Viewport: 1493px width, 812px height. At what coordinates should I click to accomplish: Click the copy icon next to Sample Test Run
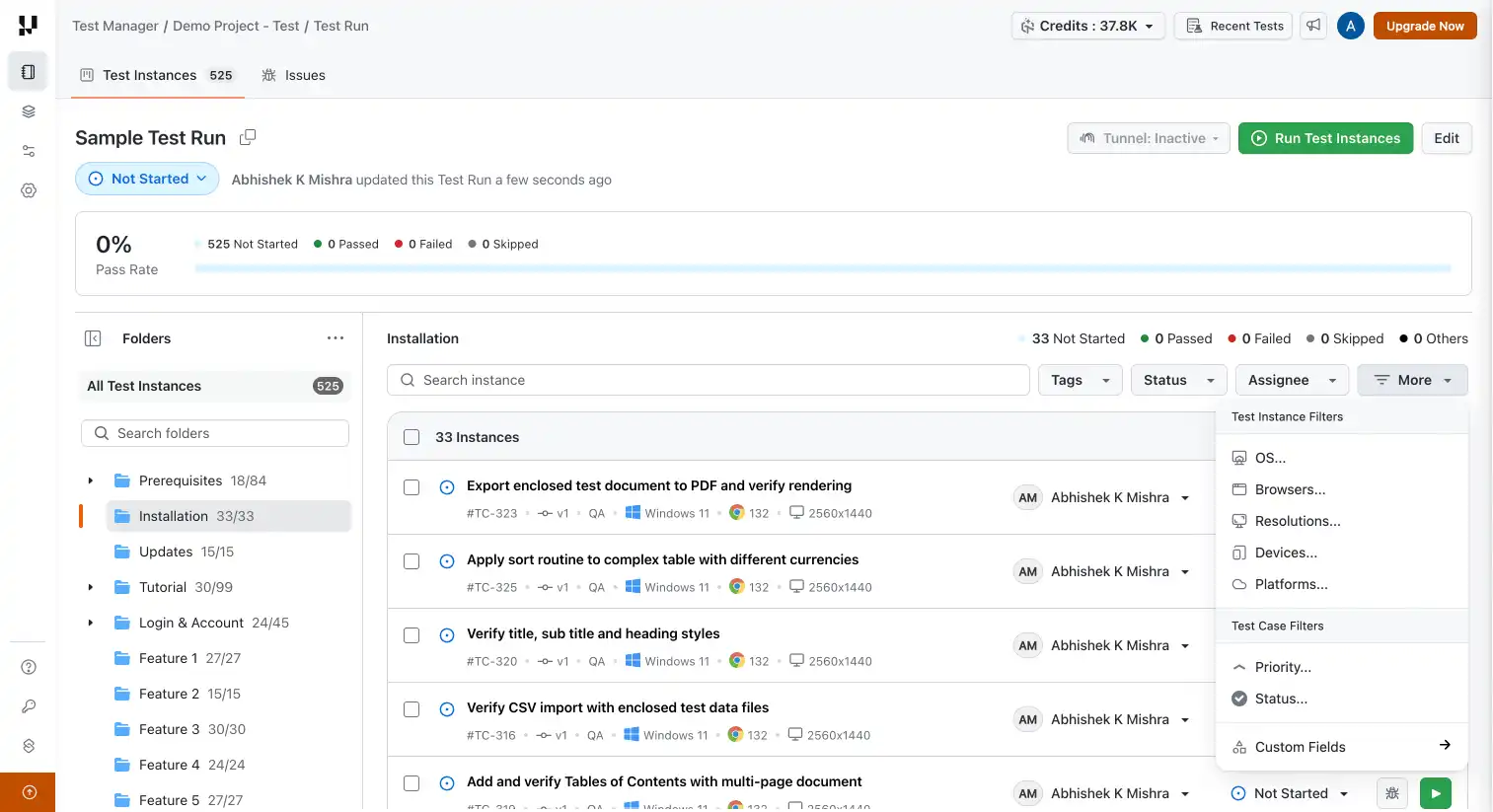[x=248, y=137]
